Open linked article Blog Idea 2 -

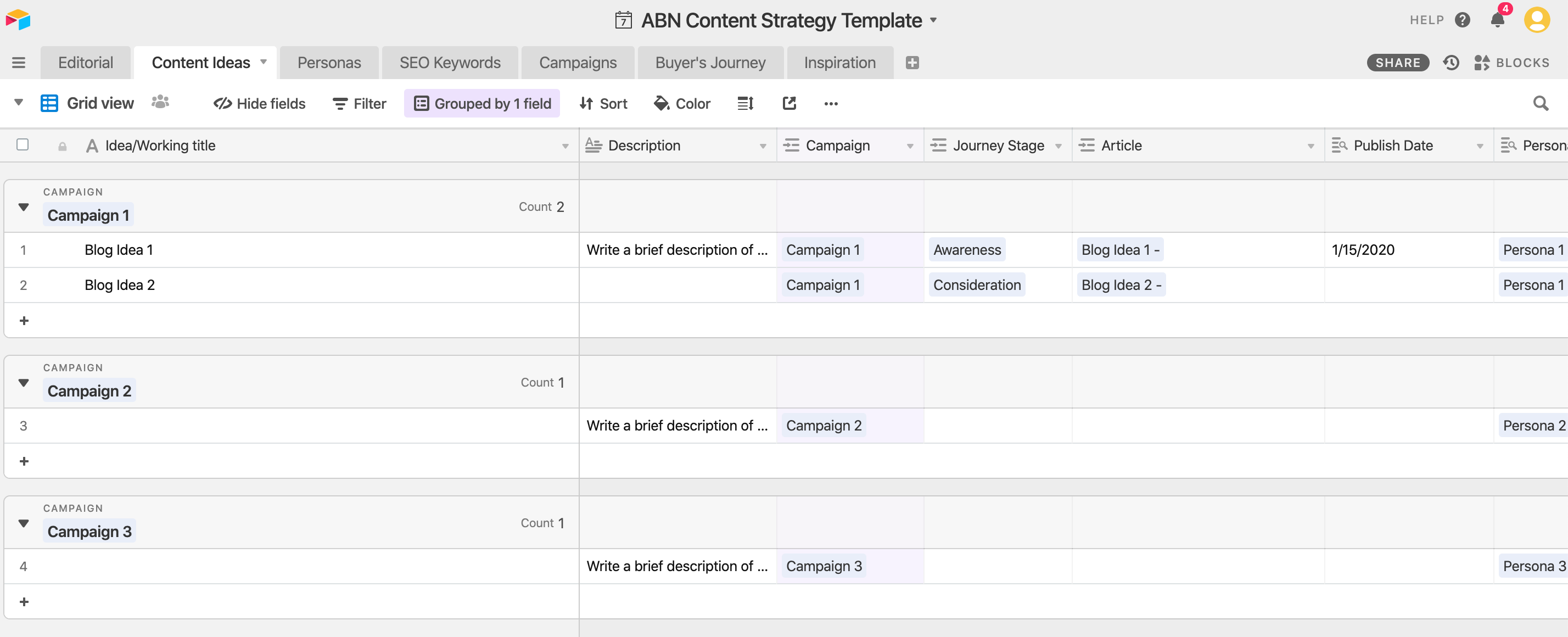coord(1121,285)
